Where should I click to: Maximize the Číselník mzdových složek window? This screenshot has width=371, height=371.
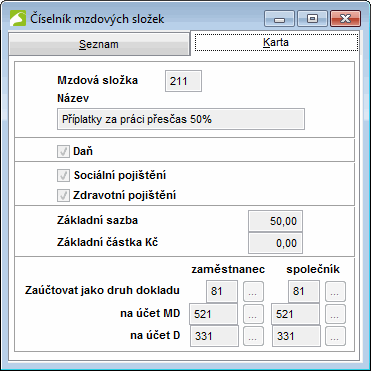pyautogui.click(x=312, y=19)
